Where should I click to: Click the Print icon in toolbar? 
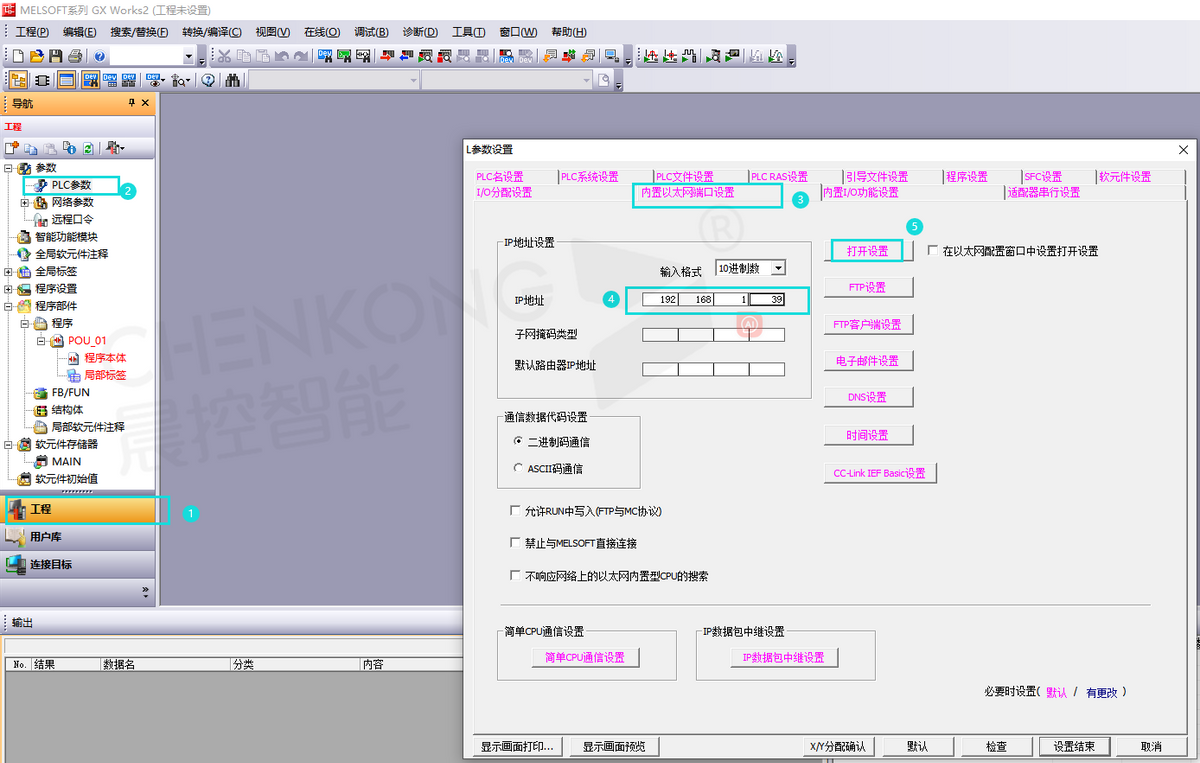(74, 57)
